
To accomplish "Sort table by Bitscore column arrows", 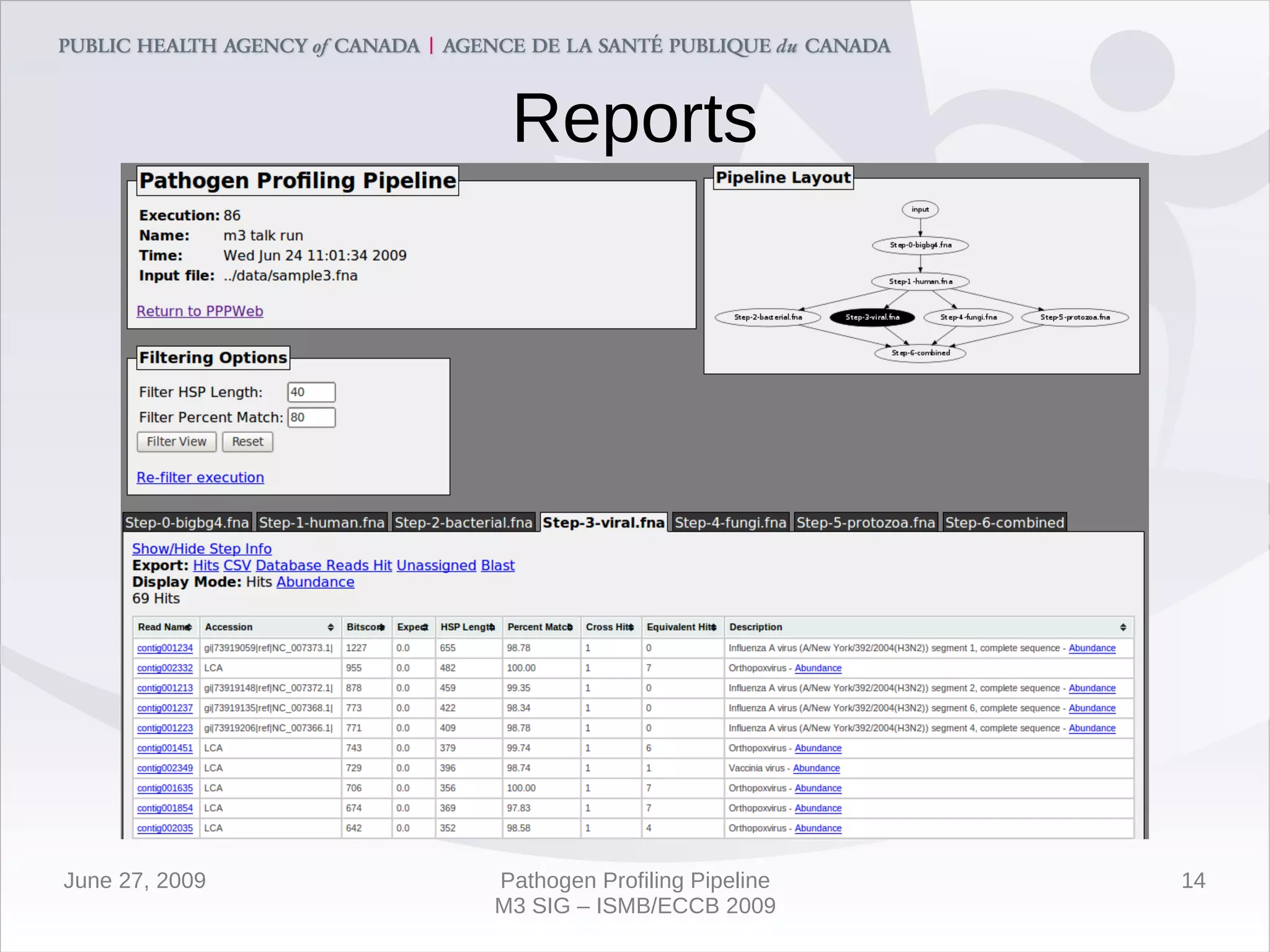I will pos(381,628).
